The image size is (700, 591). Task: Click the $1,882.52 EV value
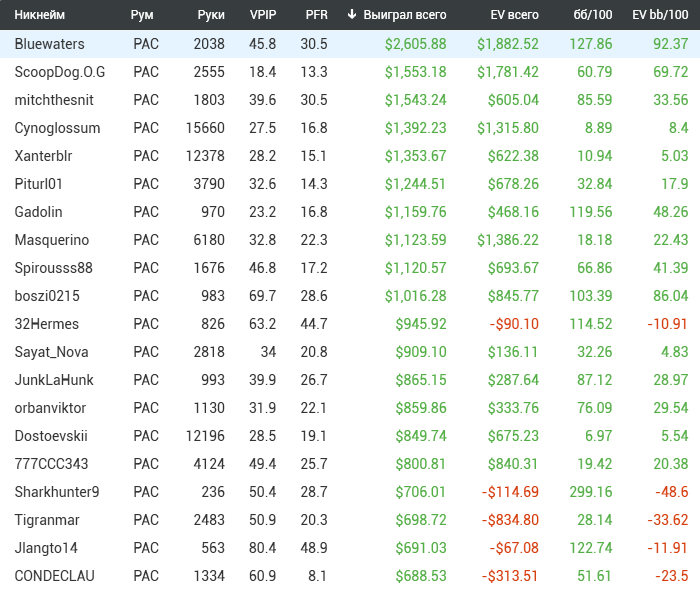508,44
